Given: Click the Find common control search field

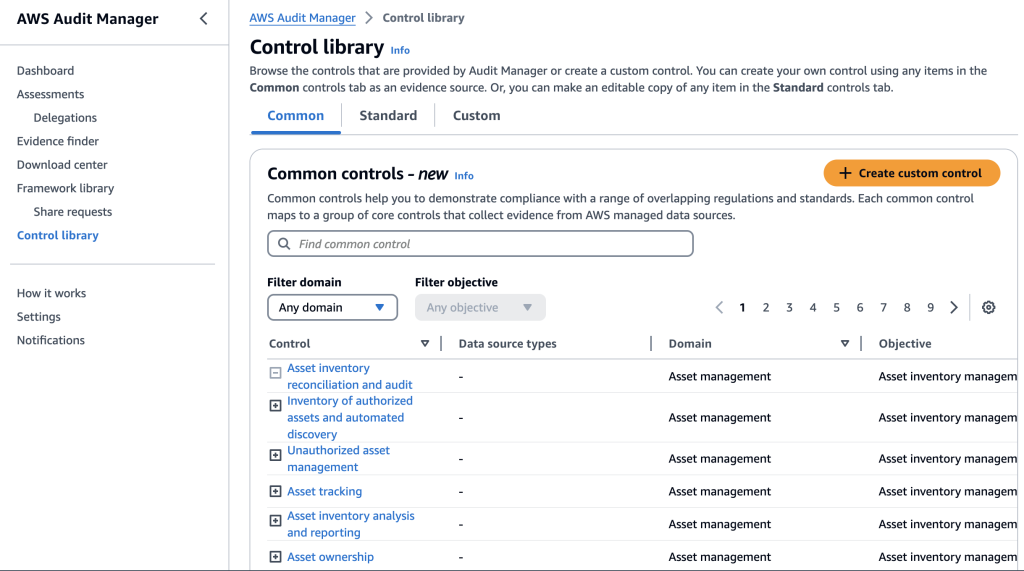Looking at the screenshot, I should [x=480, y=244].
